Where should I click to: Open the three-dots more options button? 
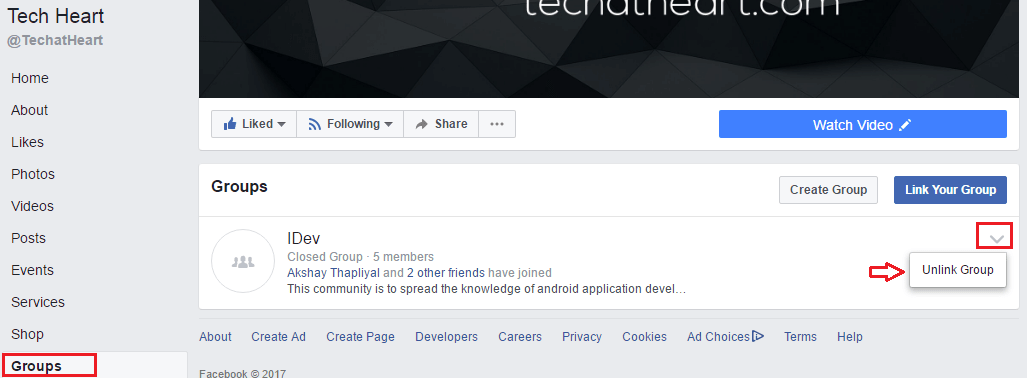(497, 124)
